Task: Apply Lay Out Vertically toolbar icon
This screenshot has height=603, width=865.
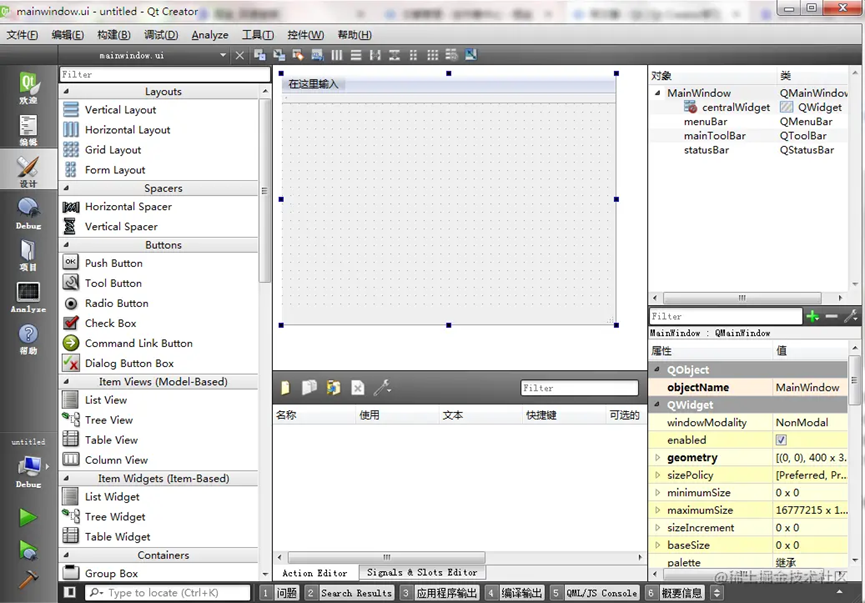Action: pyautogui.click(x=356, y=55)
